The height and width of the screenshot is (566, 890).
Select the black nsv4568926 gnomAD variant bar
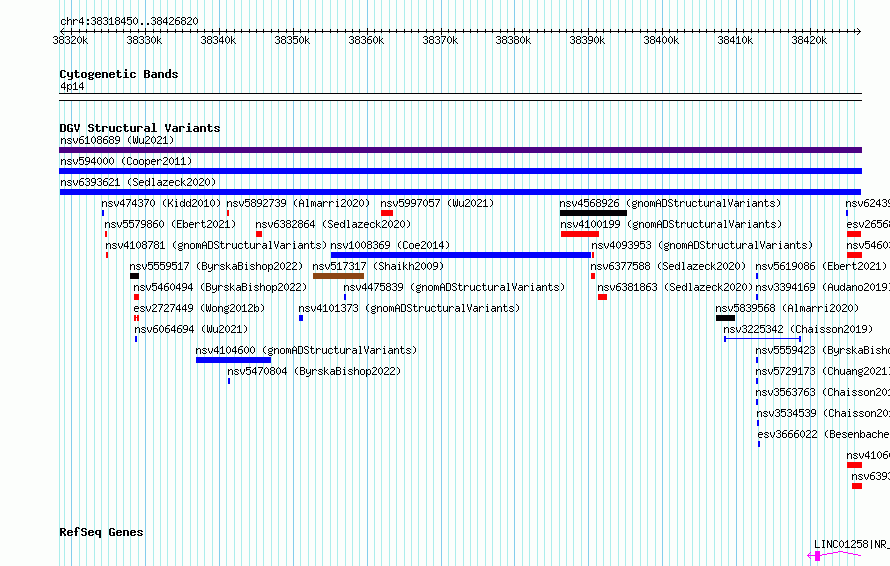pos(593,213)
